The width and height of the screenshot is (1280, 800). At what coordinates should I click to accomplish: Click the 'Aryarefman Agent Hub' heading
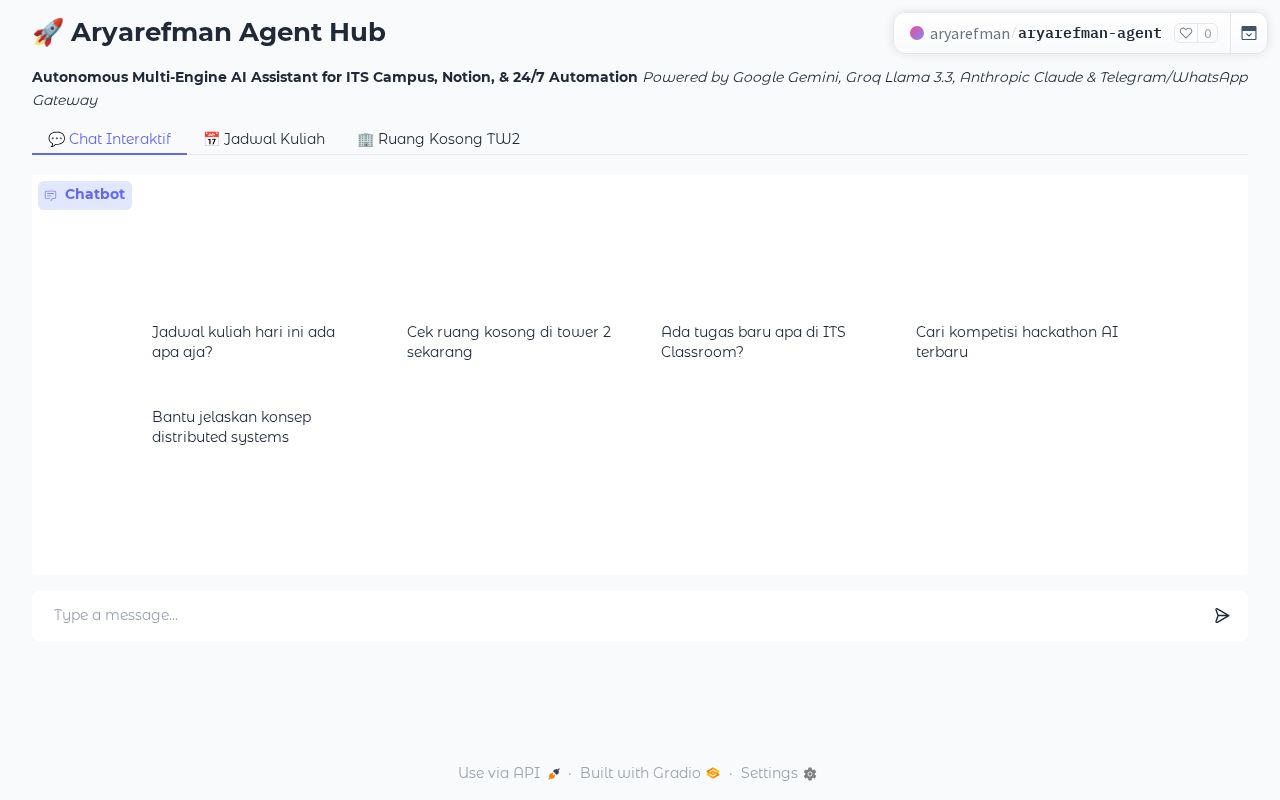(209, 32)
